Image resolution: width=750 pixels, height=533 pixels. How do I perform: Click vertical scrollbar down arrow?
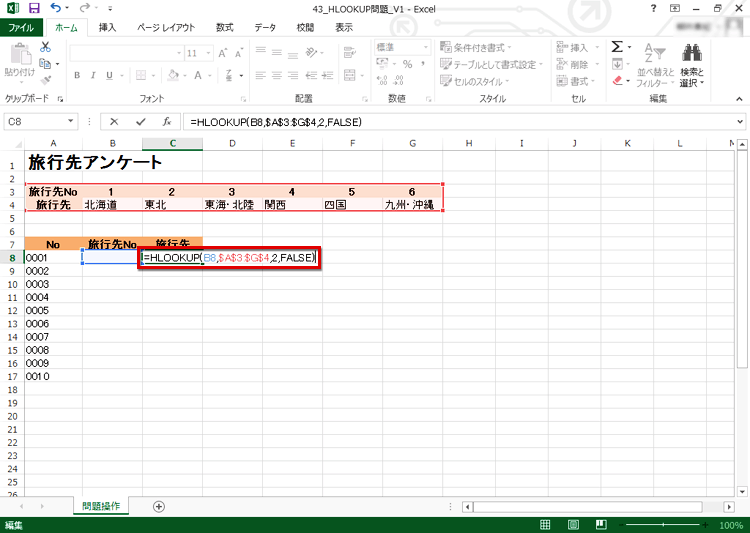click(742, 491)
